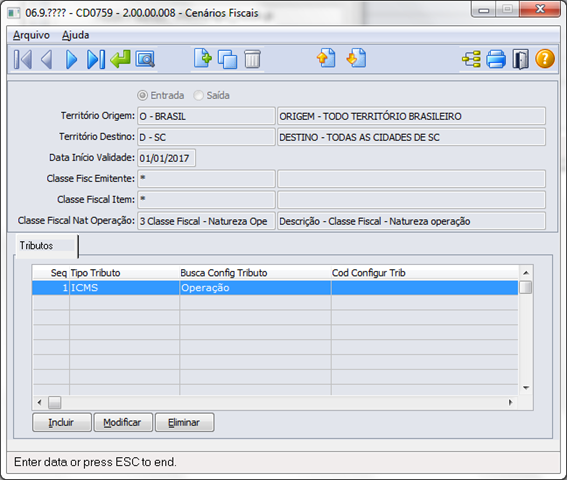Image resolution: width=567 pixels, height=480 pixels.
Task: Open the hierarchy tree structure icon
Action: [472, 59]
